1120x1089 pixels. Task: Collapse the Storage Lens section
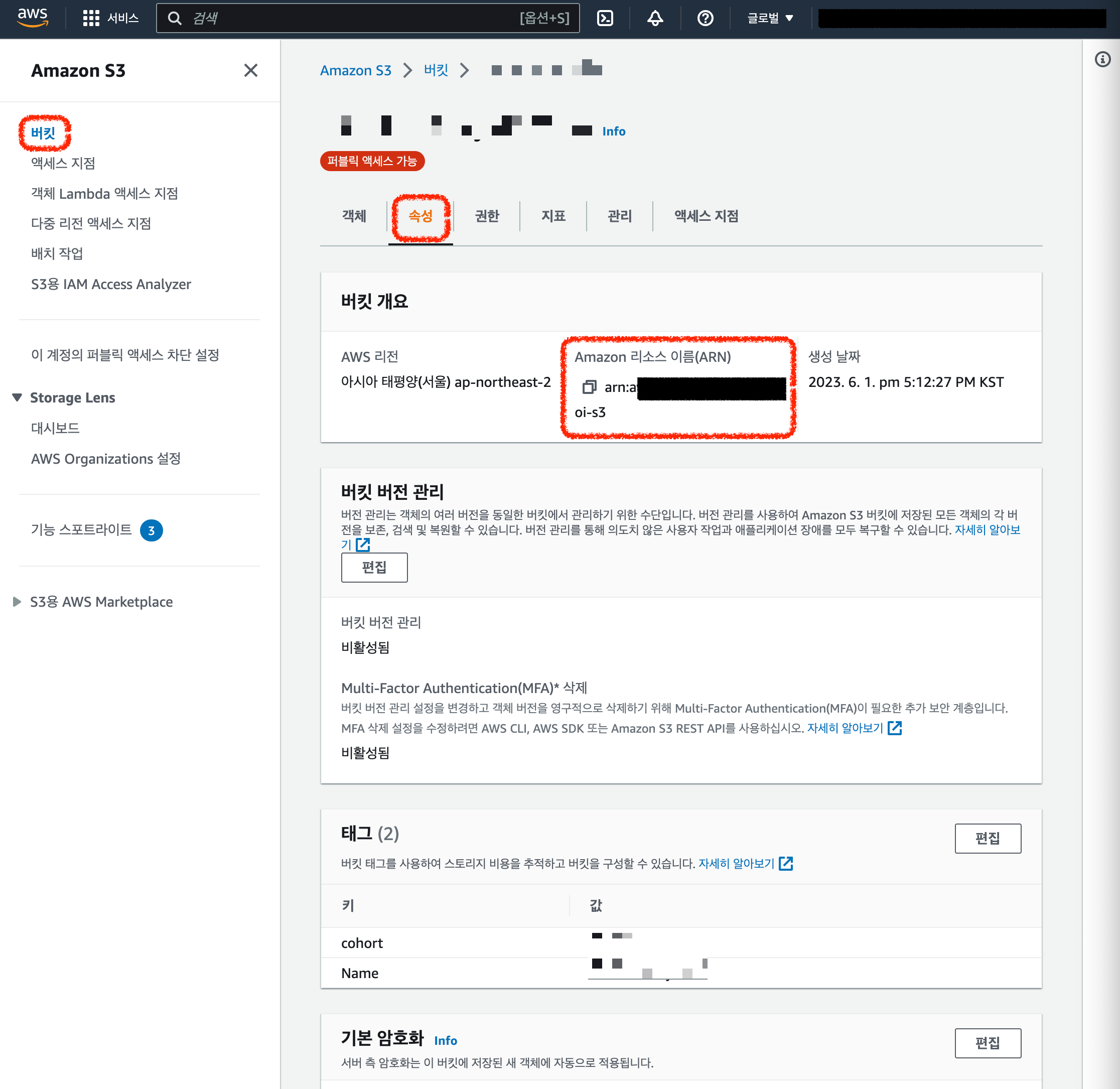pyautogui.click(x=17, y=397)
